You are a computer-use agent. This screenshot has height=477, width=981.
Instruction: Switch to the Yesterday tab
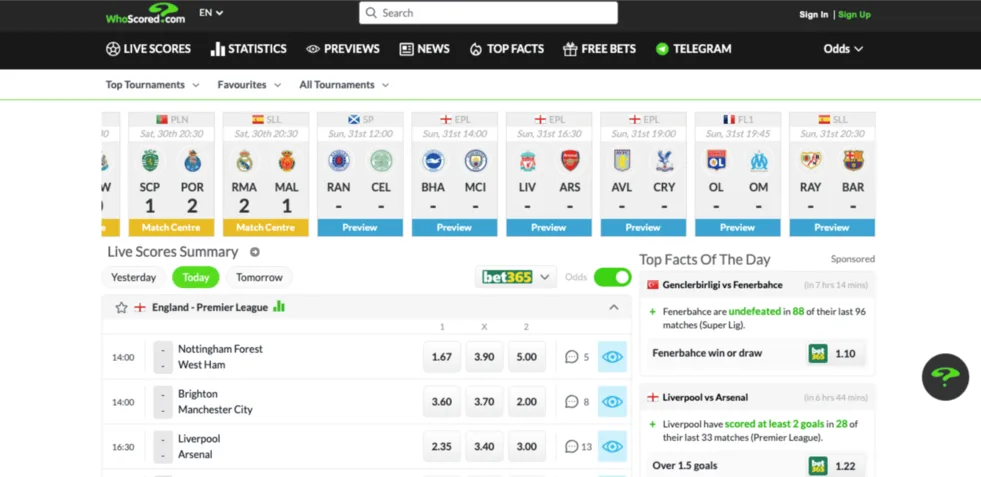[x=133, y=277]
